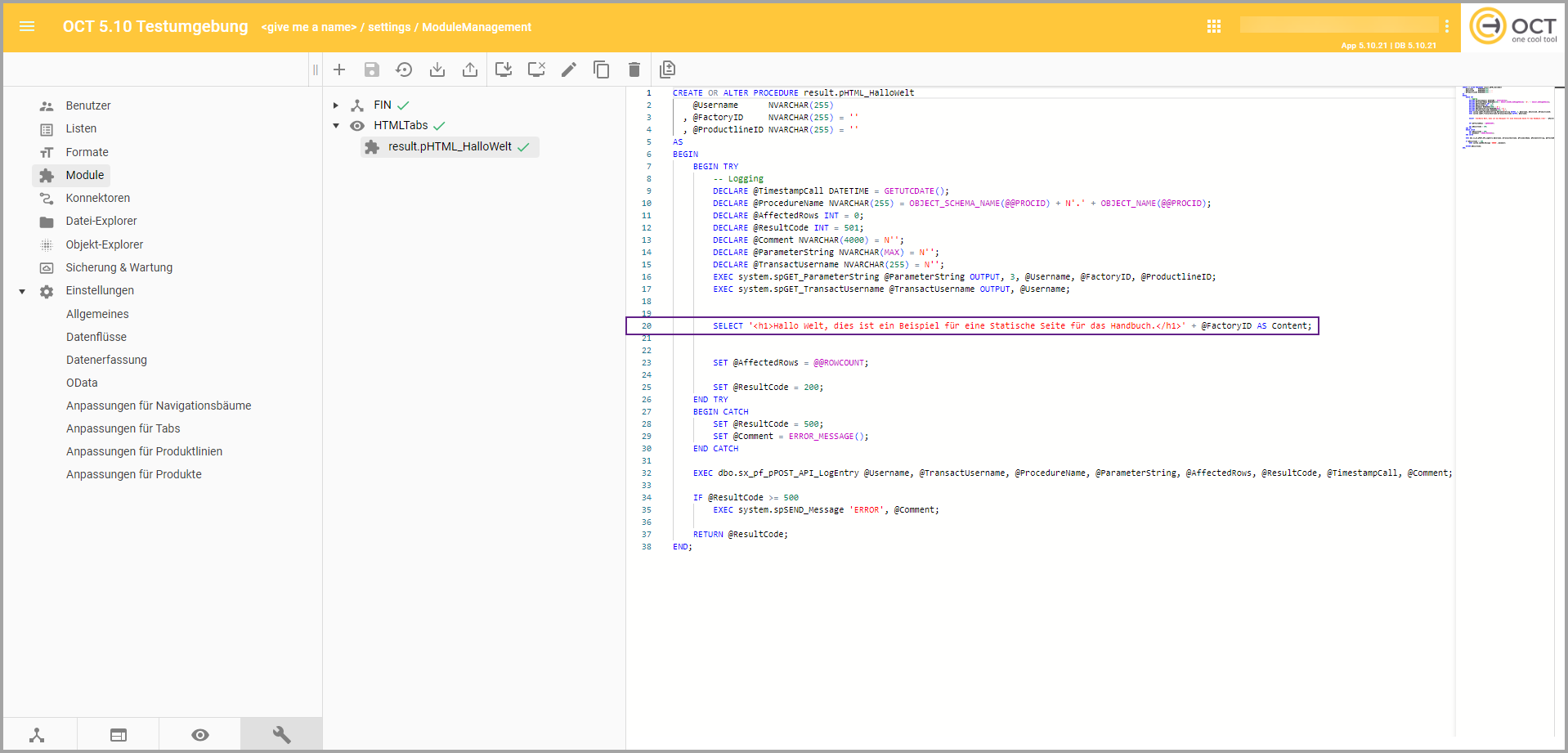Click the plus icon to add a module
Screen dimensions: 1568x753
(339, 69)
